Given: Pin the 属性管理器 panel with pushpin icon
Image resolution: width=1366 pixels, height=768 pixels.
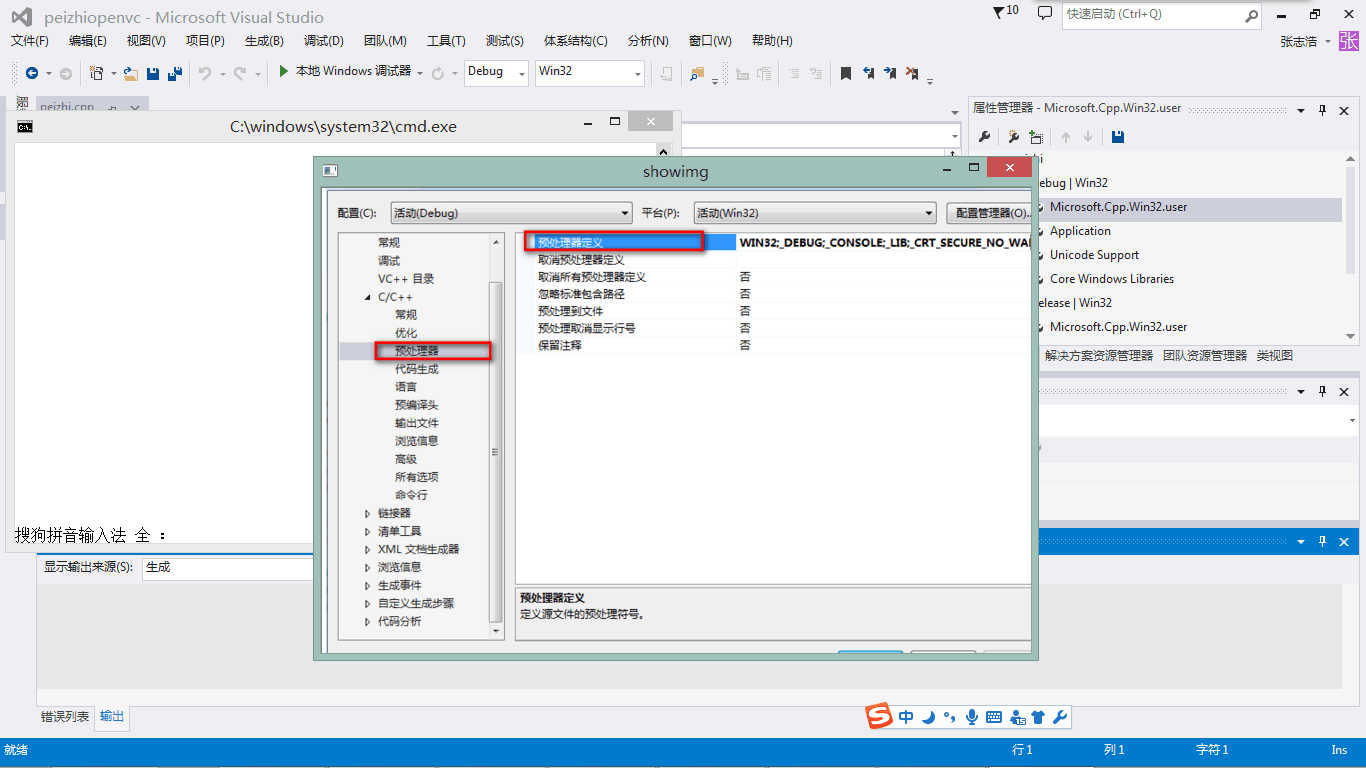Looking at the screenshot, I should pyautogui.click(x=1322, y=110).
